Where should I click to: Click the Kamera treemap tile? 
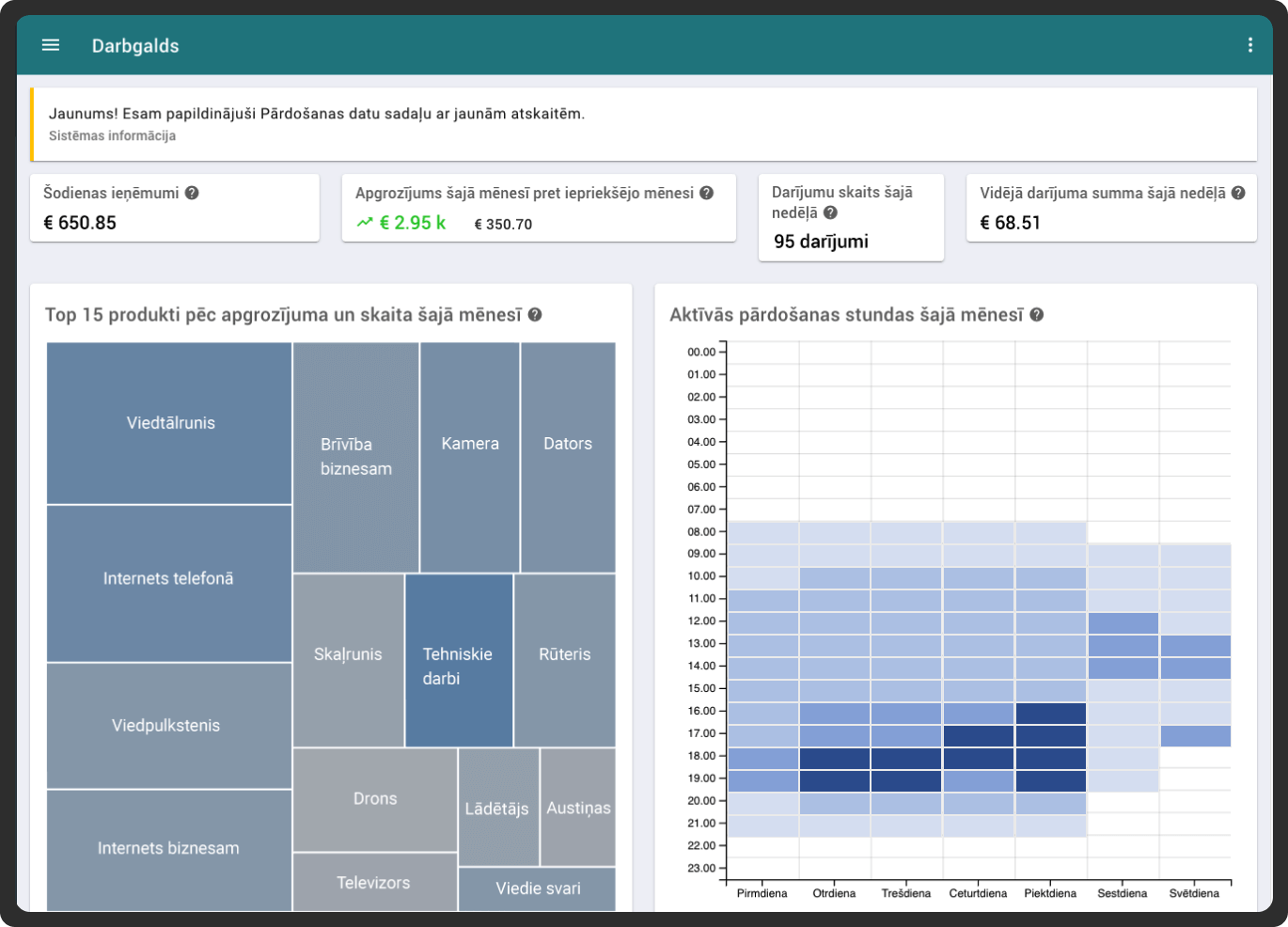pyautogui.click(x=470, y=457)
